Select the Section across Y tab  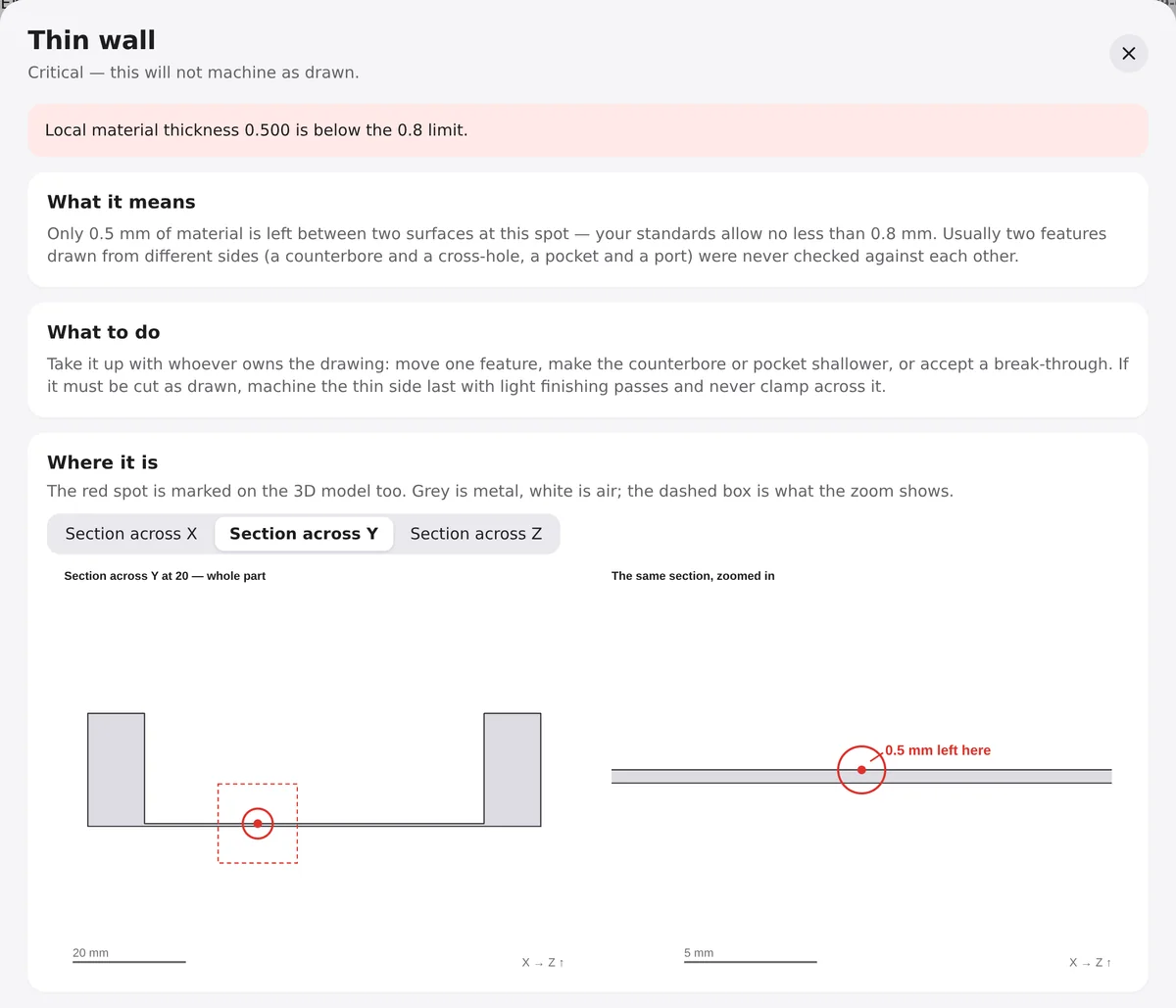[304, 534]
